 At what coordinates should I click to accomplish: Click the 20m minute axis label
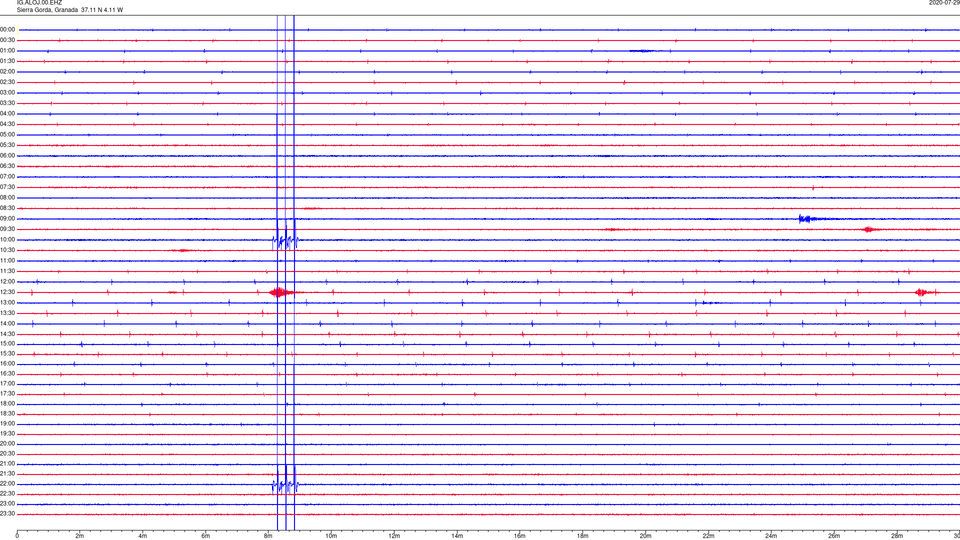[645, 536]
